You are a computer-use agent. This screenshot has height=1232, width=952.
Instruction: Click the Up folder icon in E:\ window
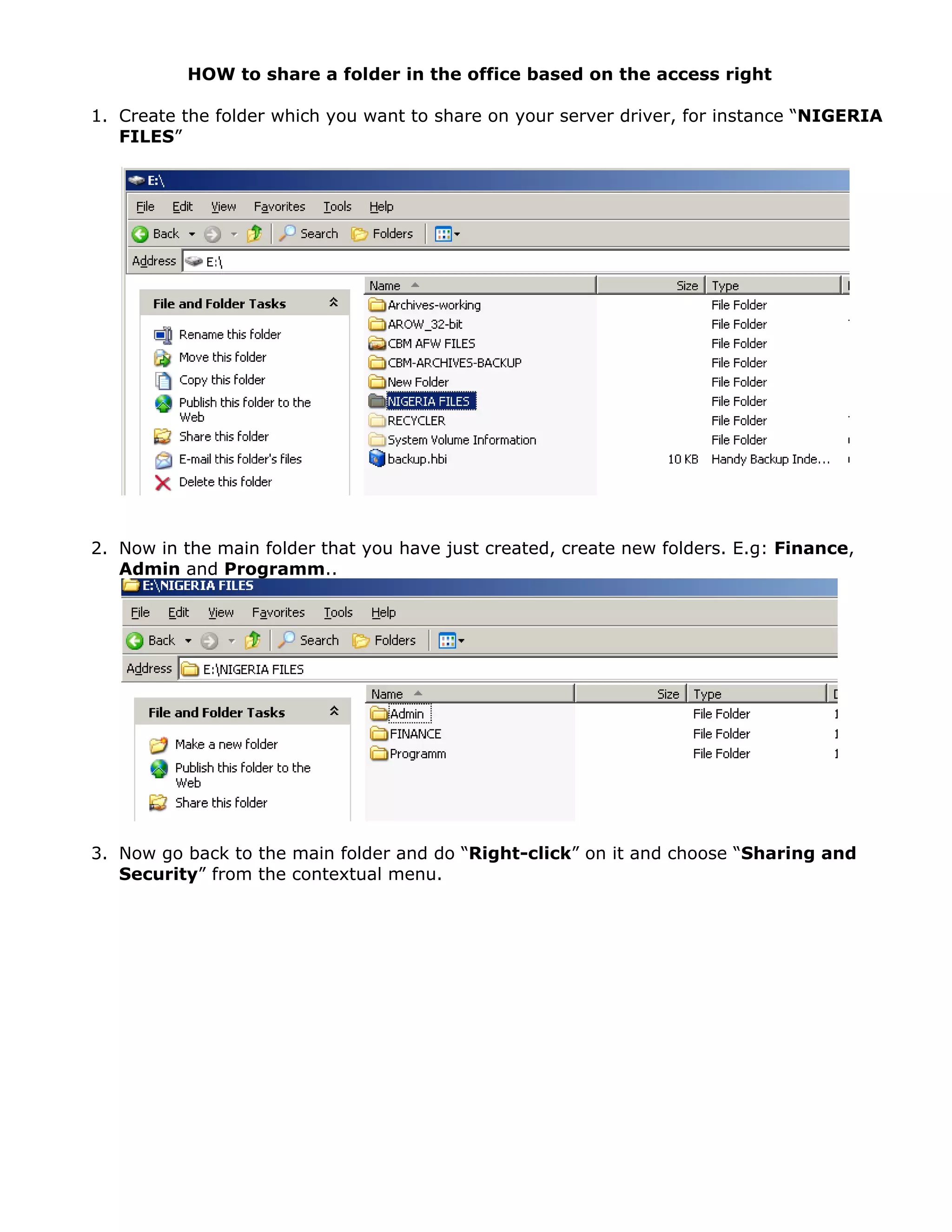(254, 233)
